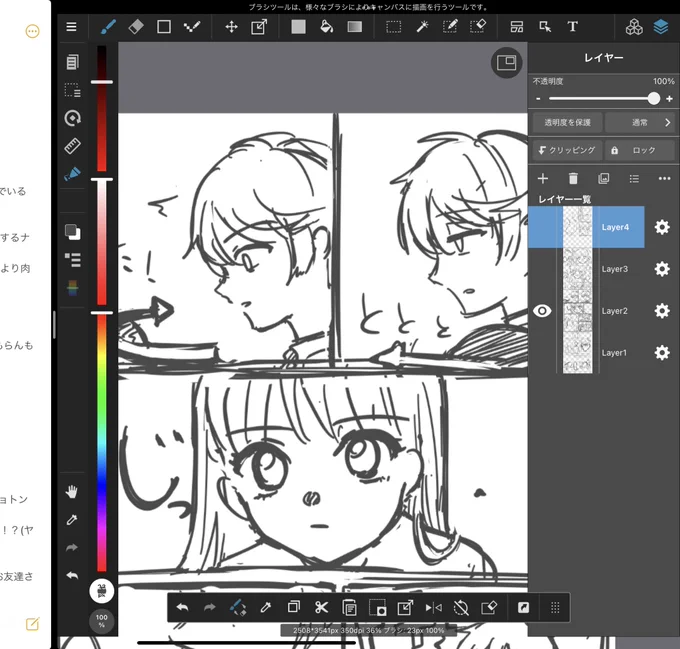
Task: Open the hamburger main menu
Action: pyautogui.click(x=72, y=27)
